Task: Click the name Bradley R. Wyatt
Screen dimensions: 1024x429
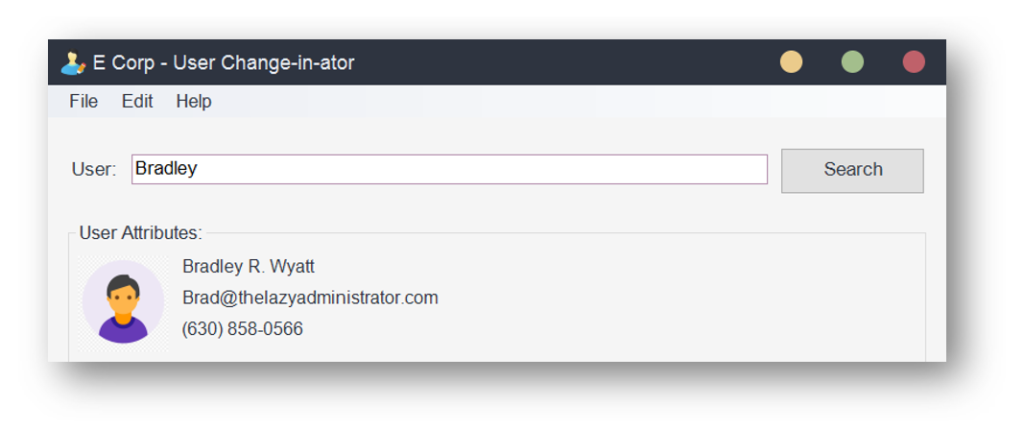Action: pos(248,266)
